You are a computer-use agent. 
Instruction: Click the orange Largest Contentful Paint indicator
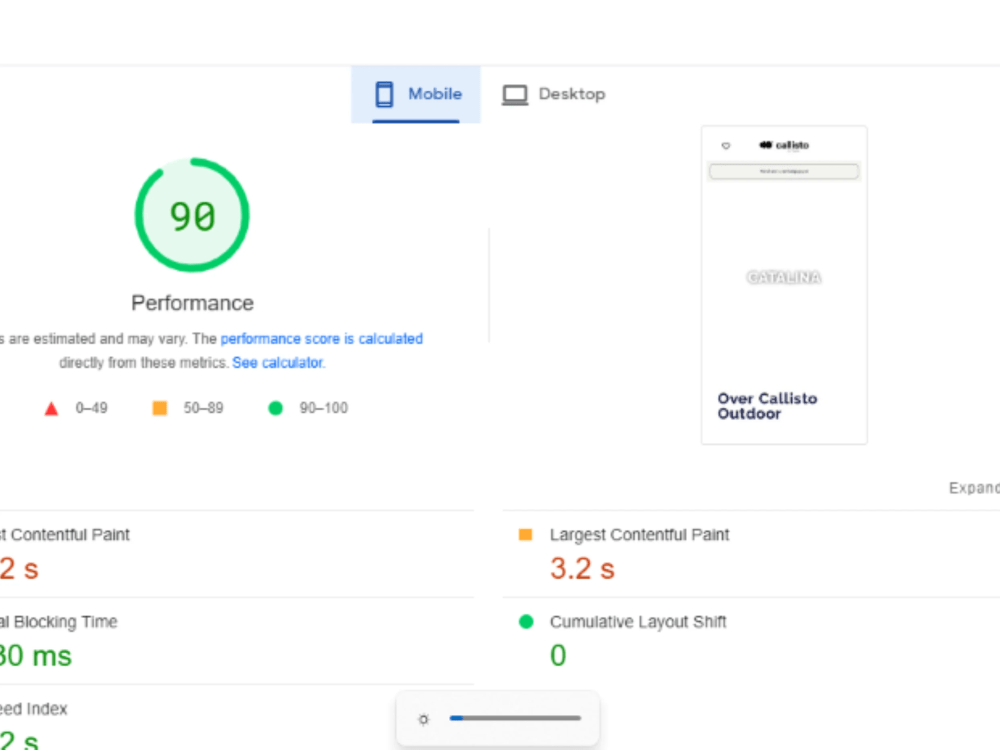526,534
